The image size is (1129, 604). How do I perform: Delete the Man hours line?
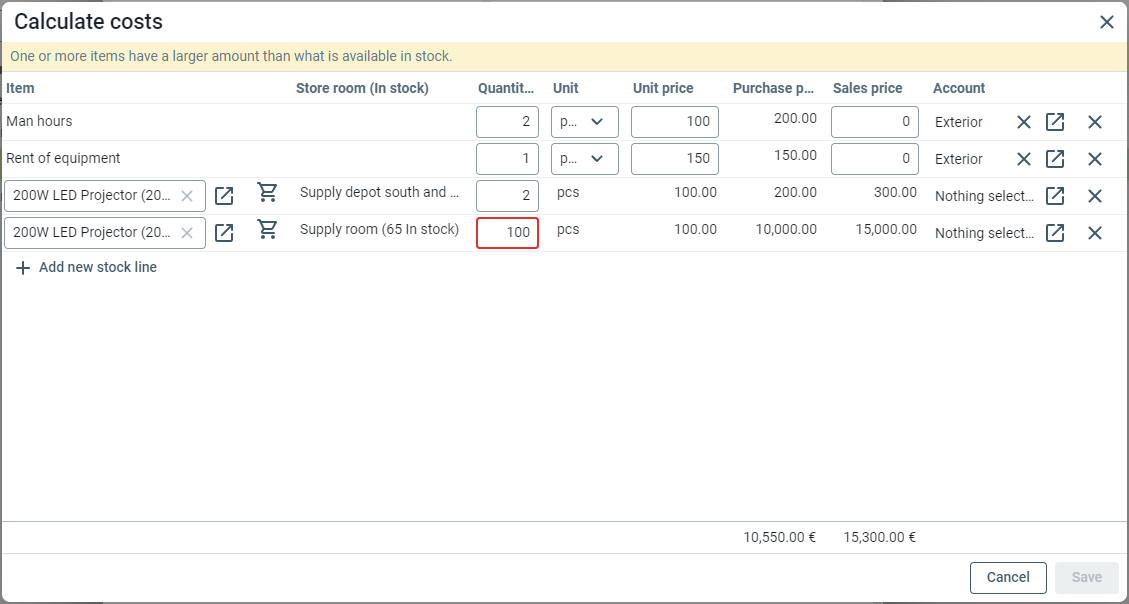[1095, 122]
